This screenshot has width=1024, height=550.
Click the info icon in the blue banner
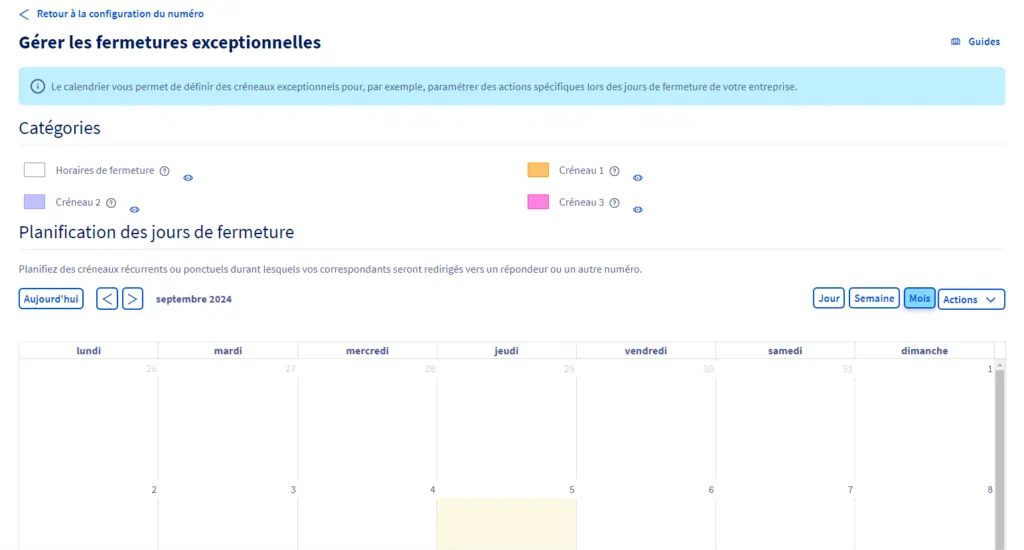point(38,87)
